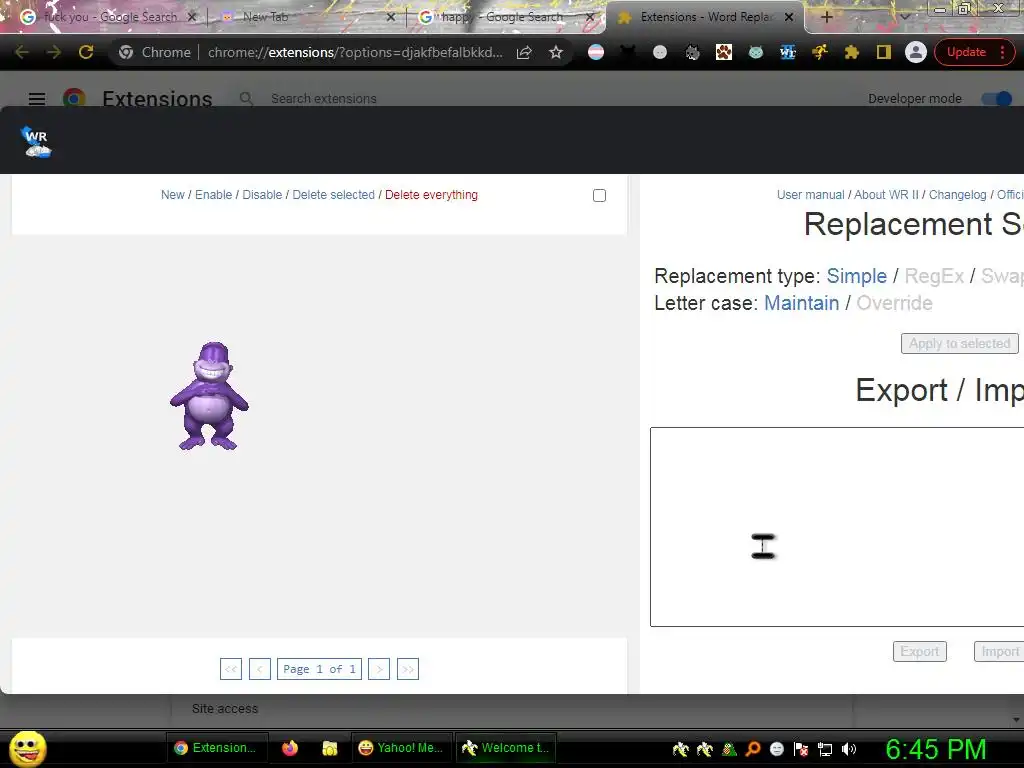Reload the page with the refresh icon
This screenshot has height=768, width=1024.
[x=86, y=52]
